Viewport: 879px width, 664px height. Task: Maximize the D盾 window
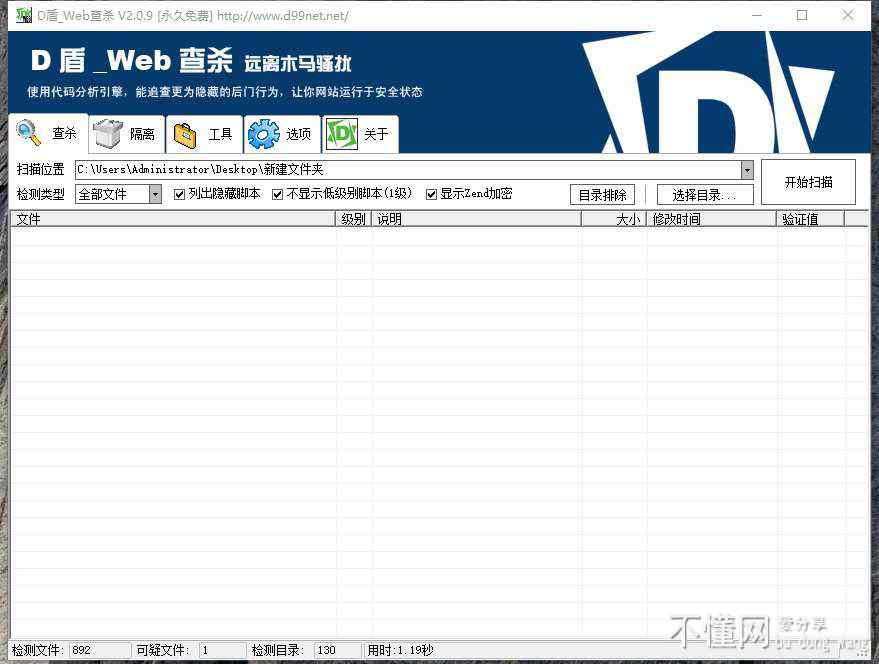click(x=802, y=15)
